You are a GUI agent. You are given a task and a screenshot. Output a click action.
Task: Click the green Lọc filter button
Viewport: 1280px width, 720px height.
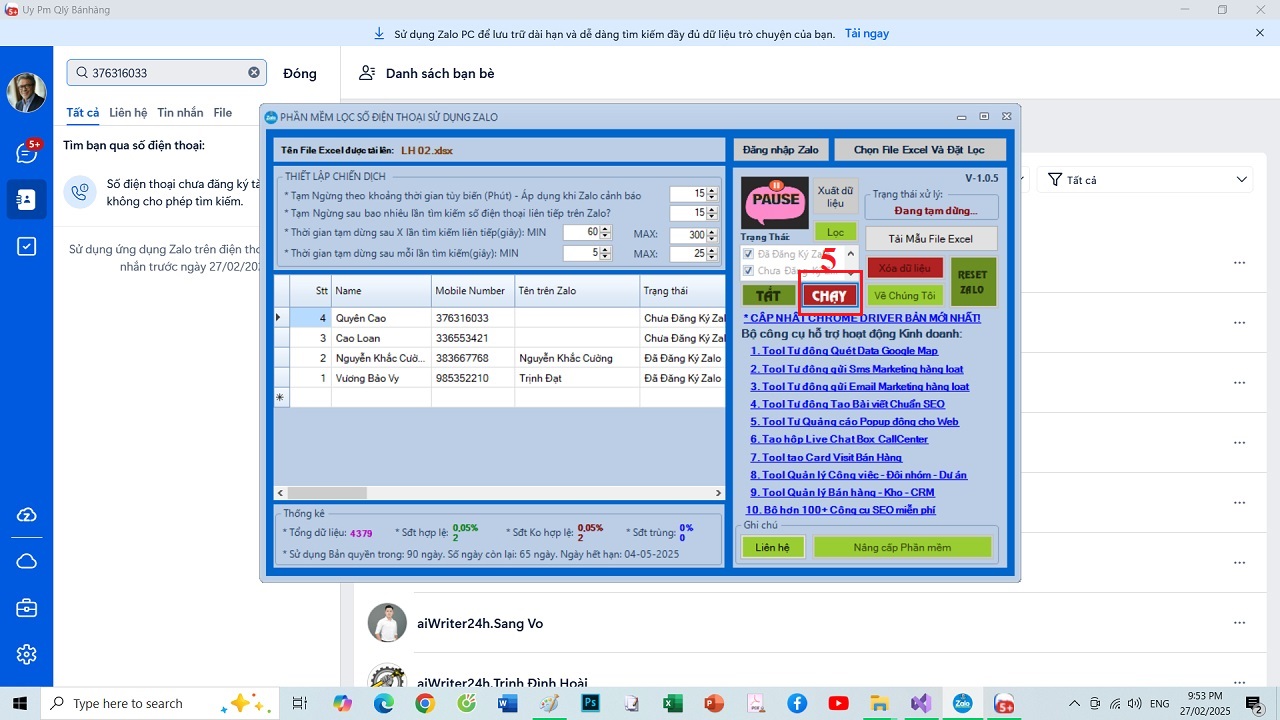tap(835, 232)
